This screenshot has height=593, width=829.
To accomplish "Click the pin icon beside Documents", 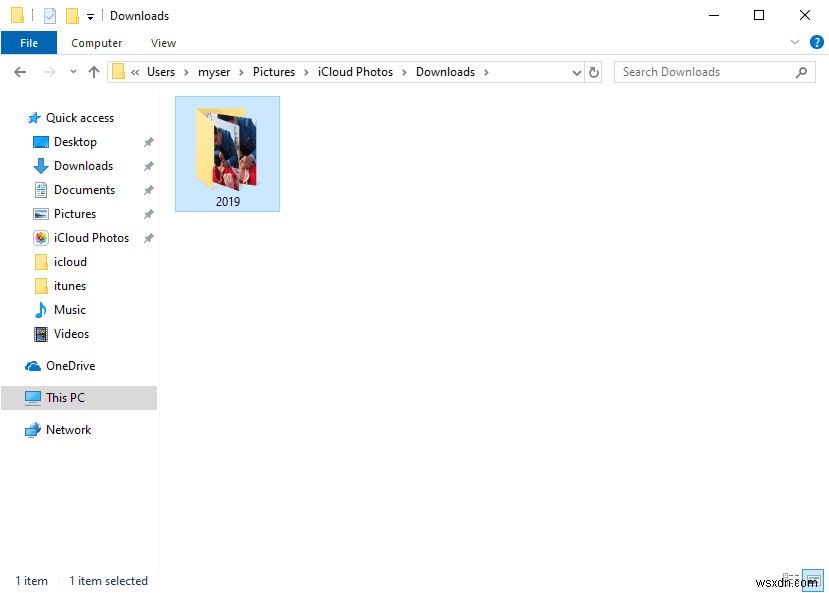I will [149, 190].
